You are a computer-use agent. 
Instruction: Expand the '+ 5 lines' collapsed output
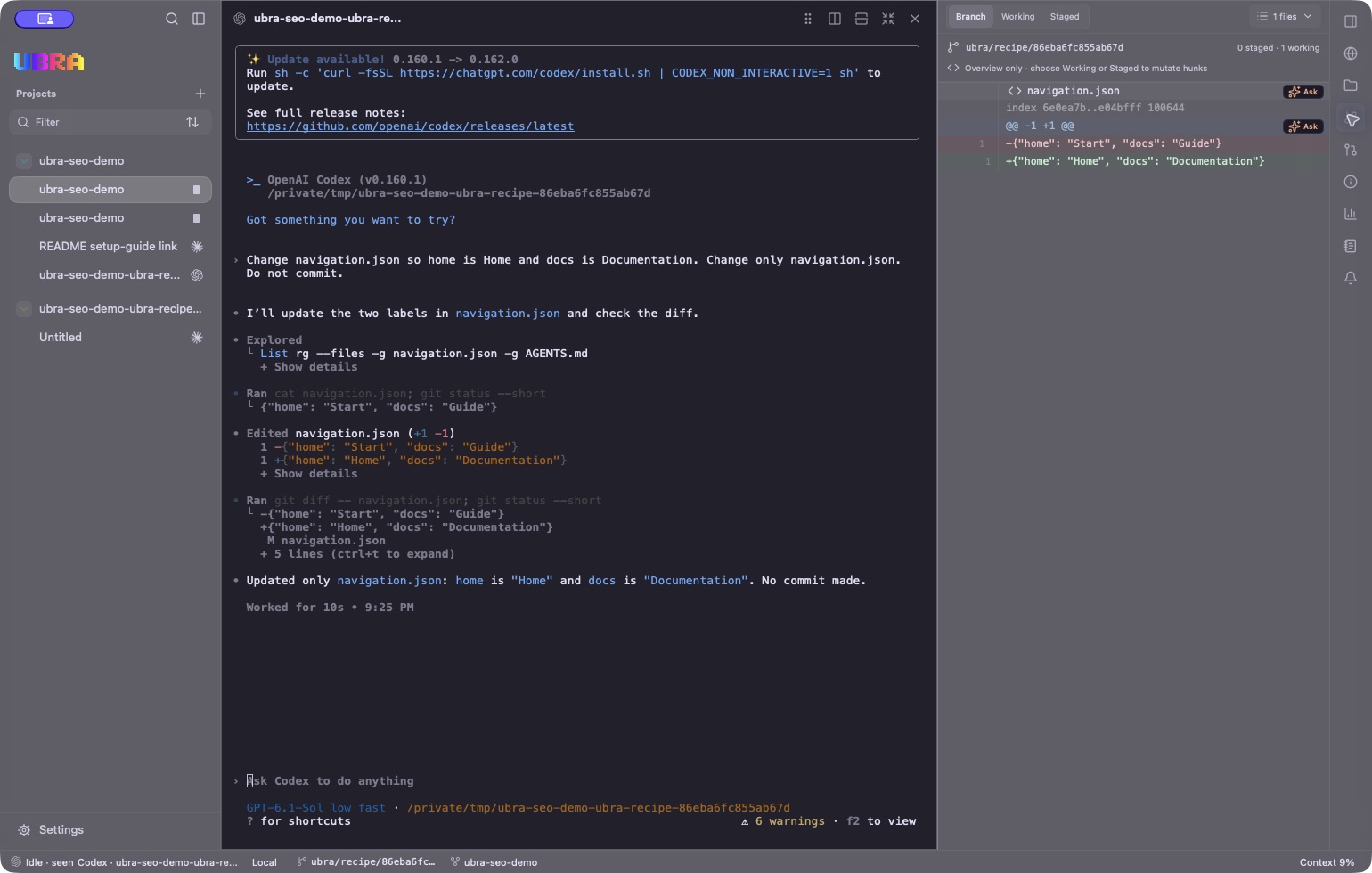pos(357,554)
